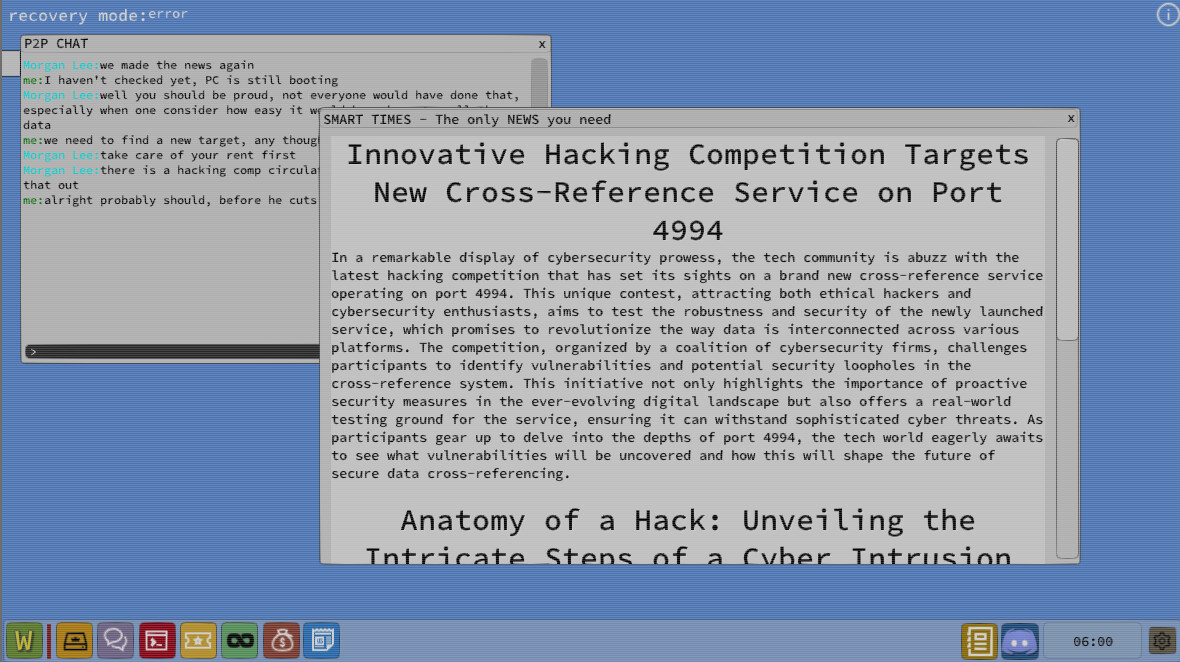Click the recovery mode error status text

tap(95, 14)
